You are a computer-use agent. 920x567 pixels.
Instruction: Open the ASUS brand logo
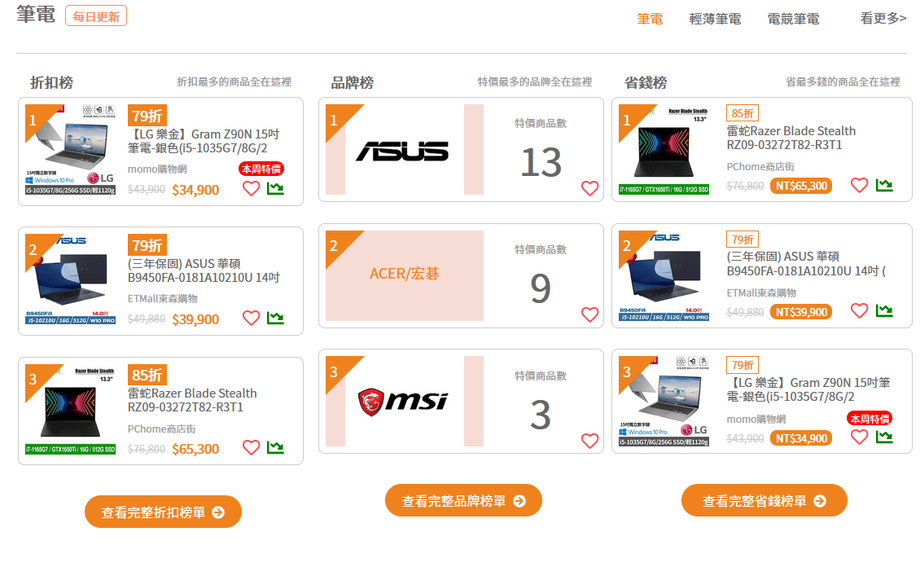(x=402, y=151)
